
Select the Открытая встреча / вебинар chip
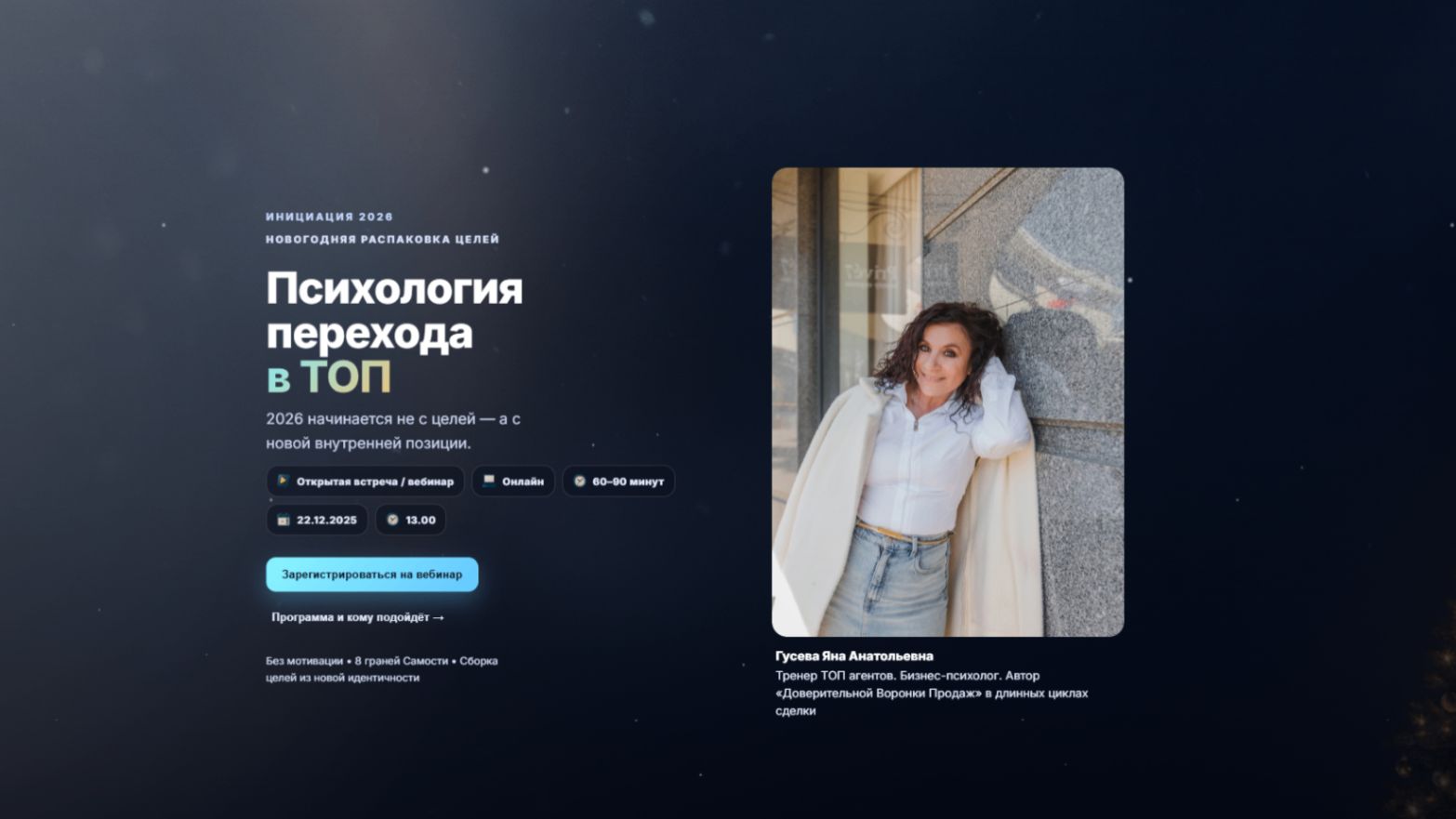tap(365, 482)
